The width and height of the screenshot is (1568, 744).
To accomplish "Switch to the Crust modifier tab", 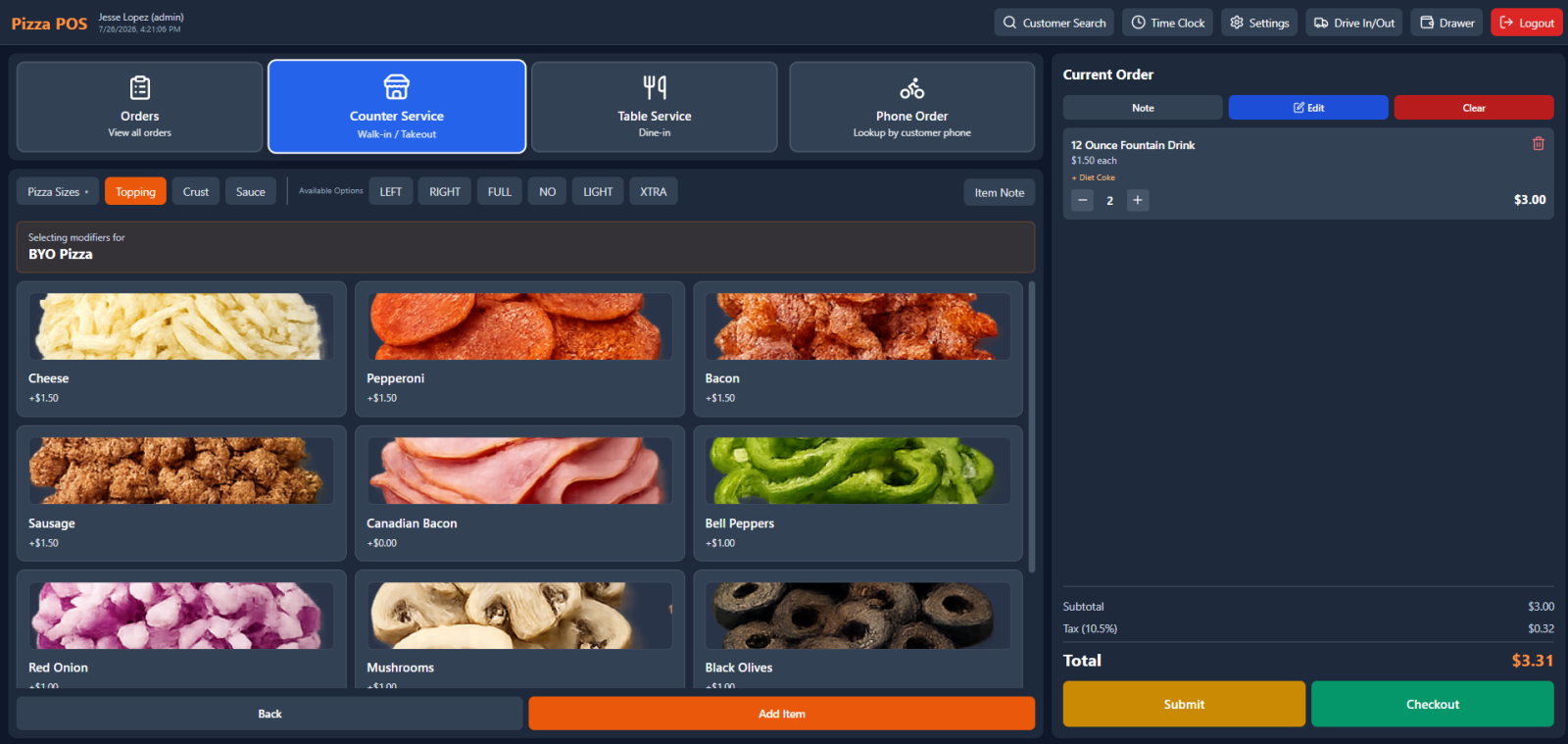I will point(195,191).
